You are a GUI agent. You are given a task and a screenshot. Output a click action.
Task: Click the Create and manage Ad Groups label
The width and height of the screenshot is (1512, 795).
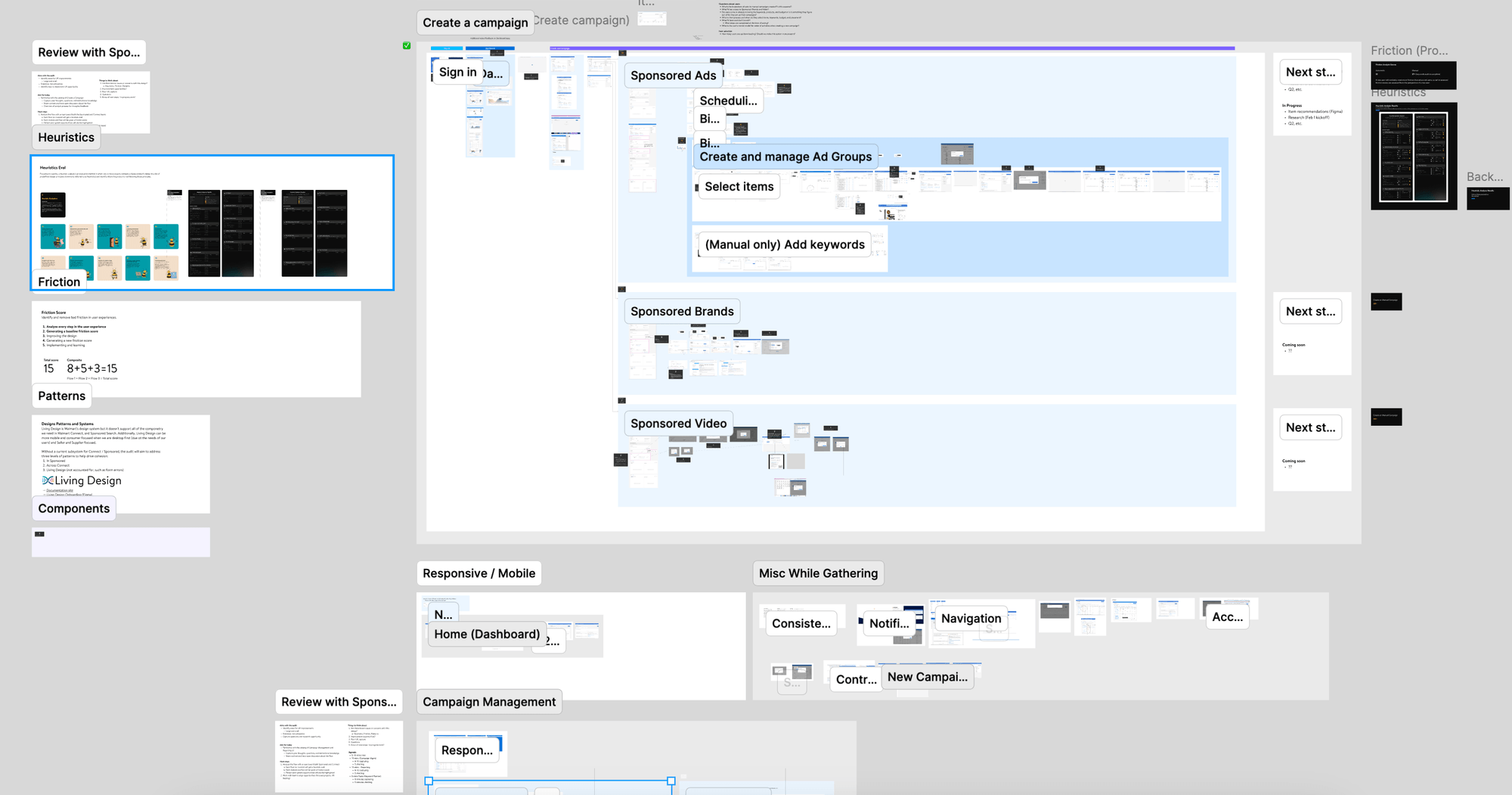pos(785,157)
